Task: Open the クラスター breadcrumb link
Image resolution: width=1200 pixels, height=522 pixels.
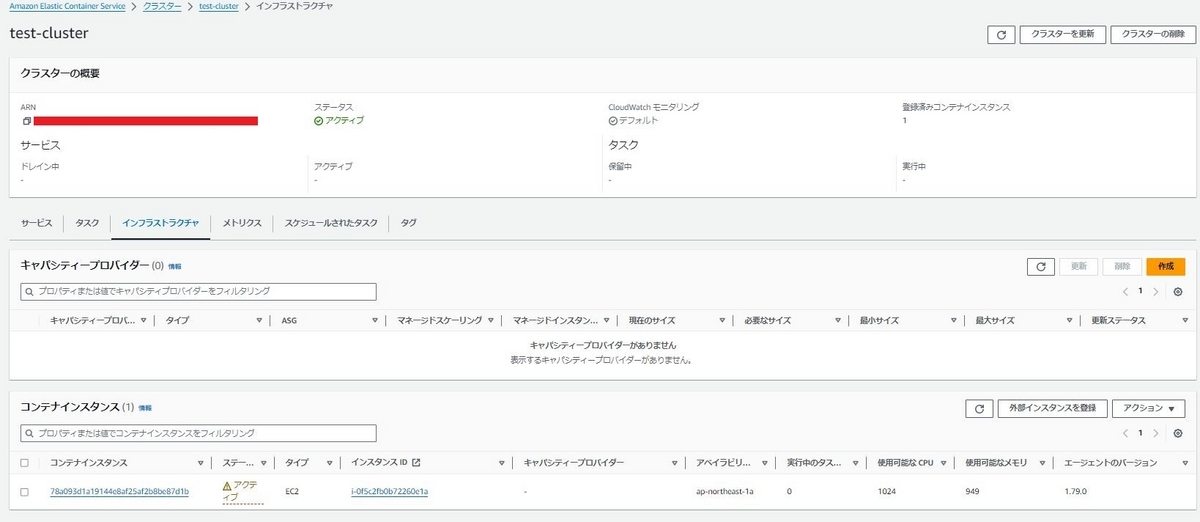Action: pyautogui.click(x=162, y=6)
